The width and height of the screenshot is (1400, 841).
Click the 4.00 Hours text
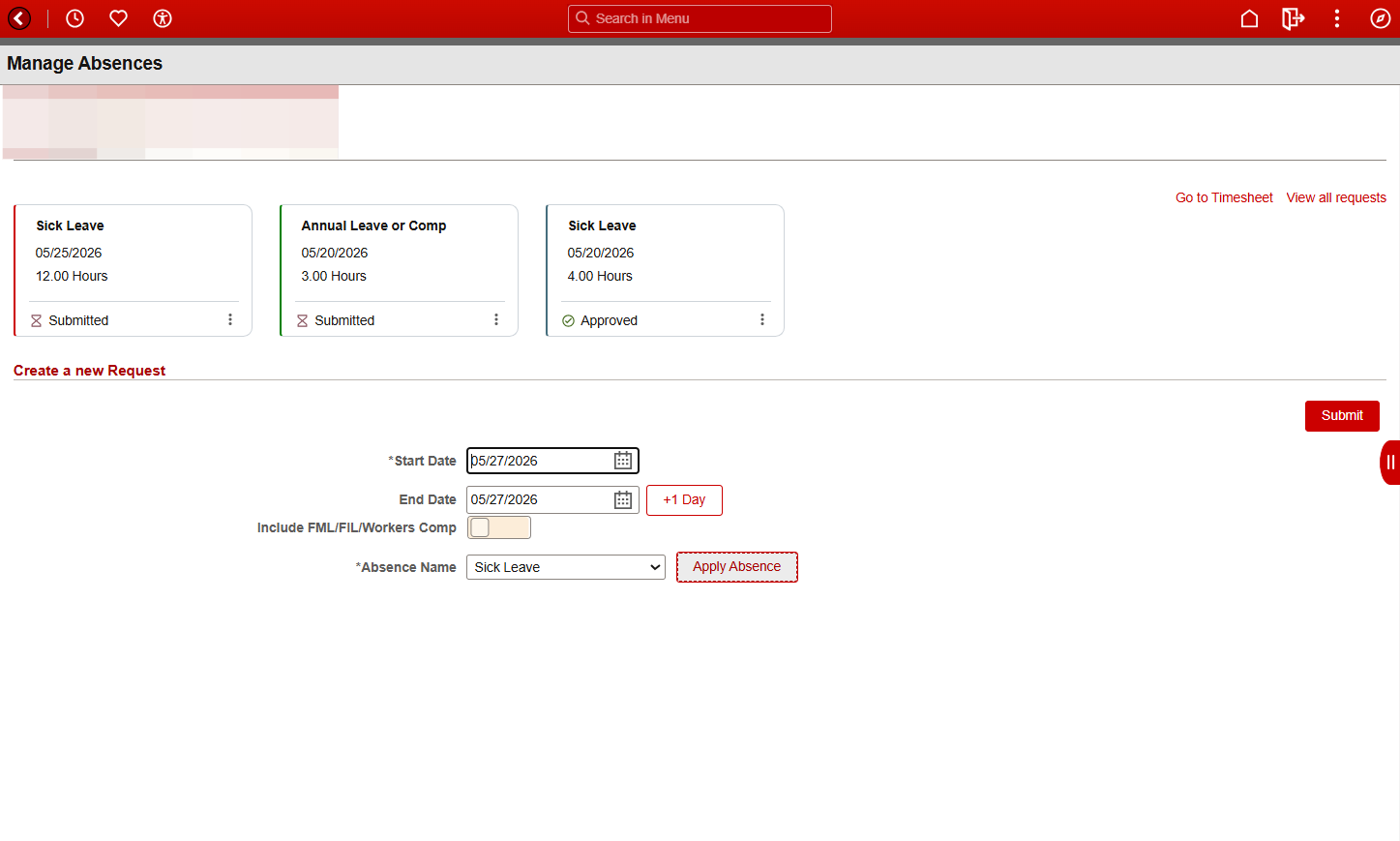(600, 276)
